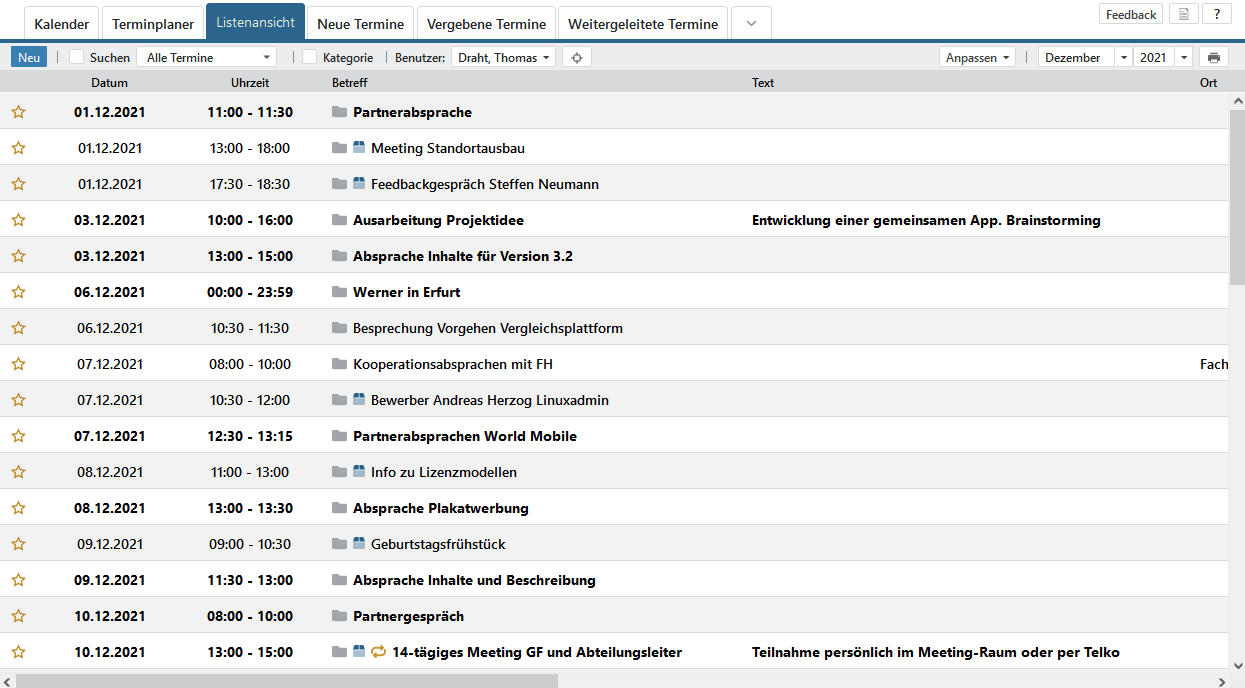Screen dimensions: 1245x688
Task: Enable the Suchen checkbox
Action: [77, 58]
